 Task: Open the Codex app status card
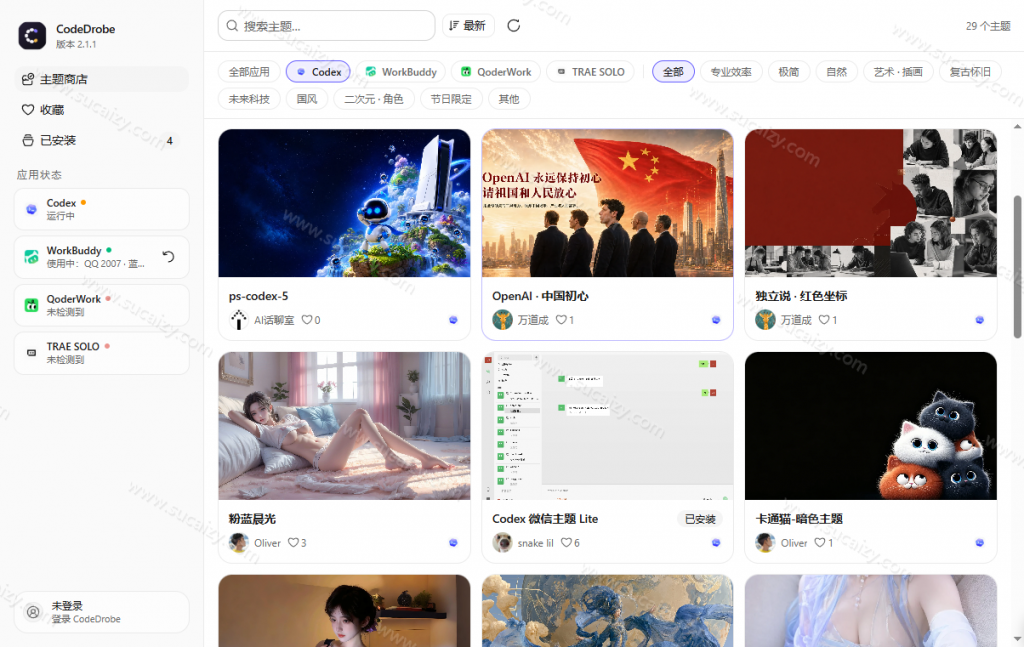[x=102, y=209]
